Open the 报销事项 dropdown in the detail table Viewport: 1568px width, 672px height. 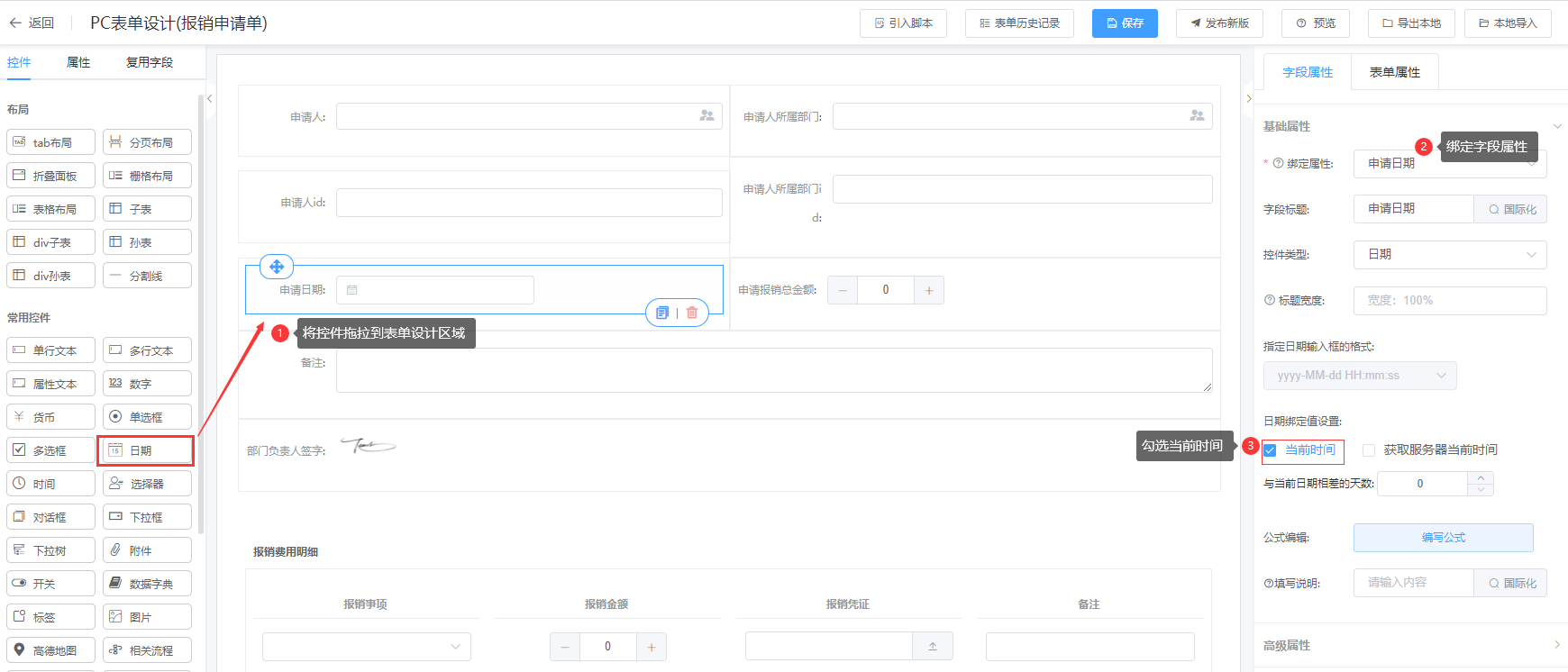366,646
